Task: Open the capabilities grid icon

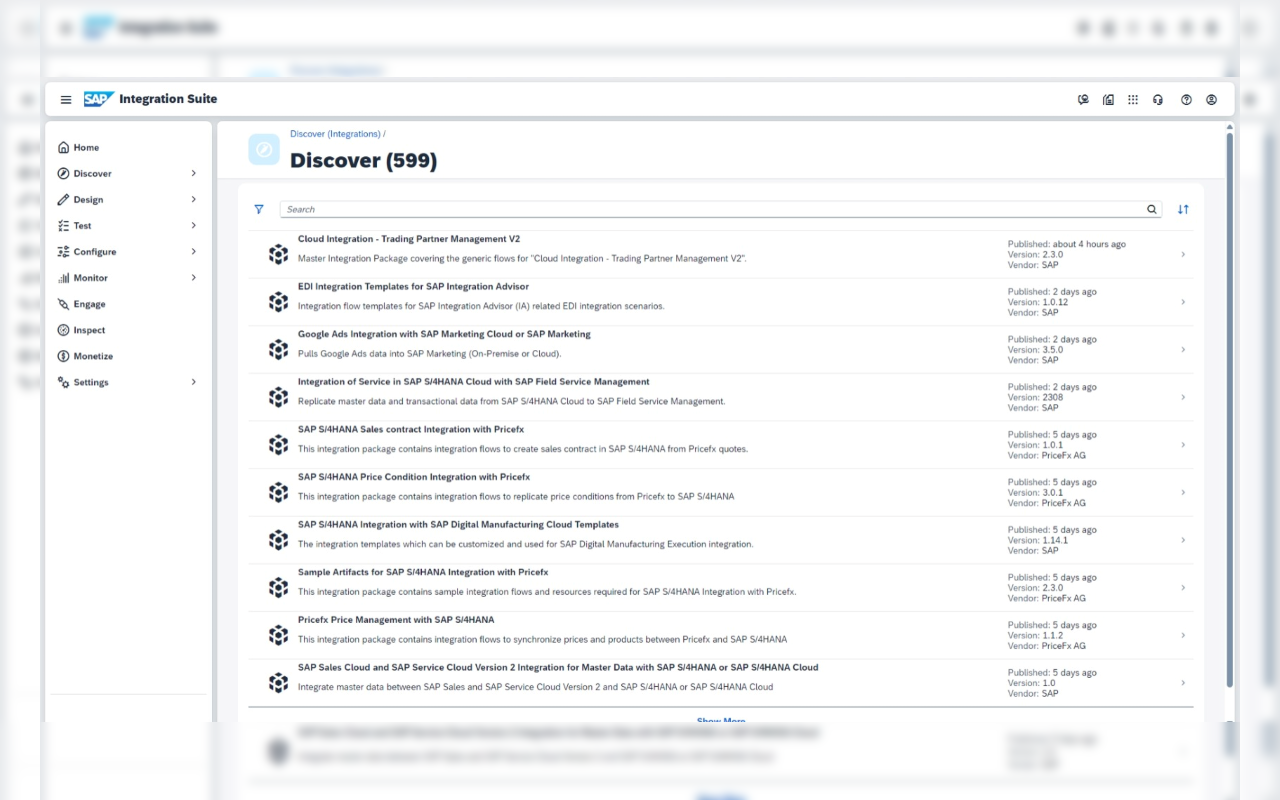Action: (x=1133, y=100)
